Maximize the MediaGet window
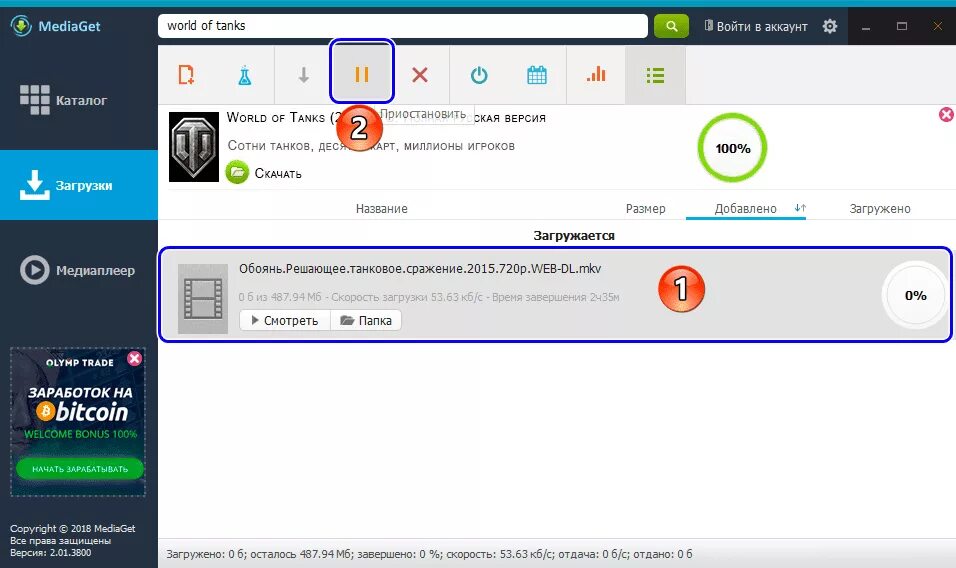The image size is (956, 568). click(902, 26)
